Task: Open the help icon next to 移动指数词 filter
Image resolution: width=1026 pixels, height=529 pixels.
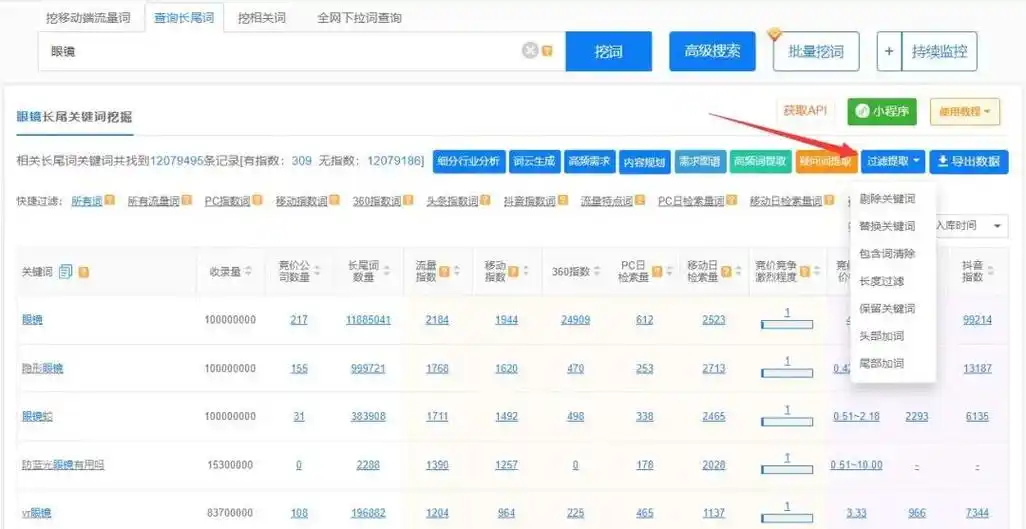Action: [x=334, y=200]
